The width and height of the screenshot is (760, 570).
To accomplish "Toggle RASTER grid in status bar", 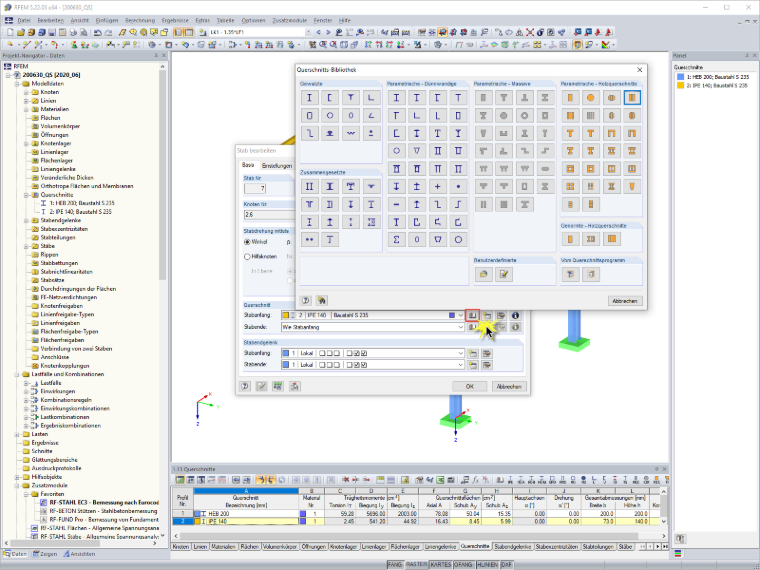I will pyautogui.click(x=416, y=565).
